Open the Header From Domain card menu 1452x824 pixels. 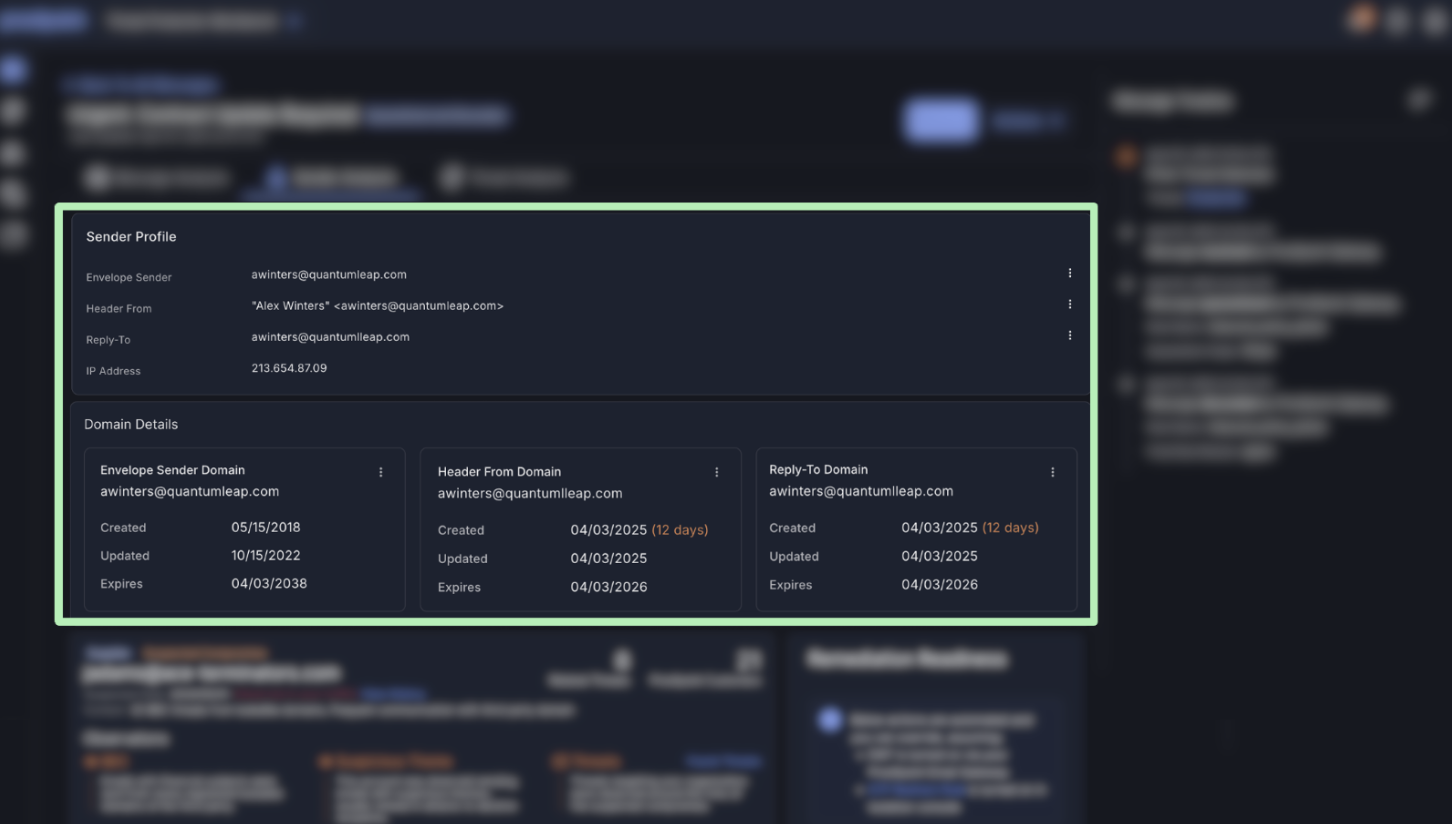click(x=717, y=471)
